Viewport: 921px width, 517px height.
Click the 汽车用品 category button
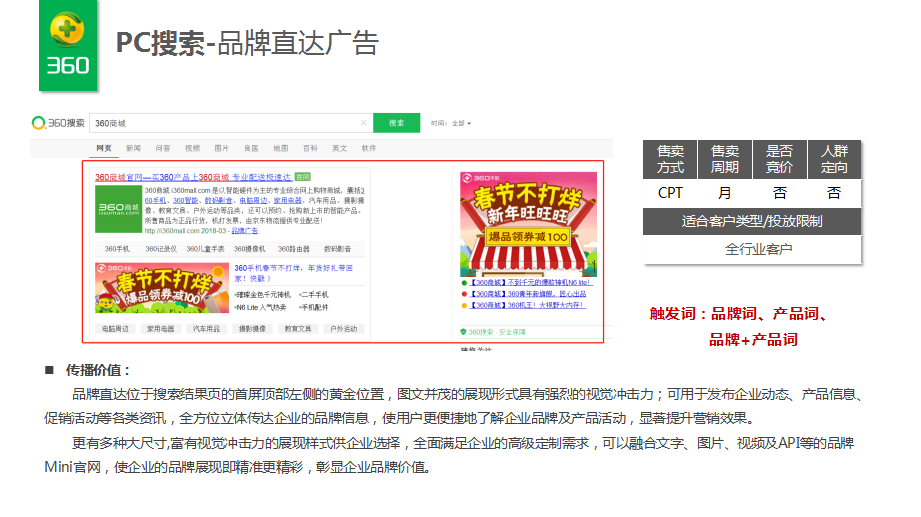point(206,328)
